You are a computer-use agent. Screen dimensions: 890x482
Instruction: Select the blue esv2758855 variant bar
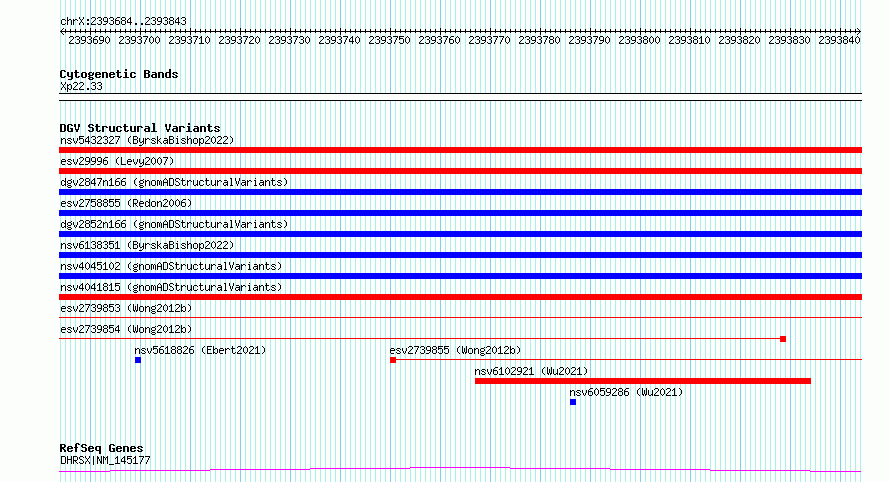[460, 213]
